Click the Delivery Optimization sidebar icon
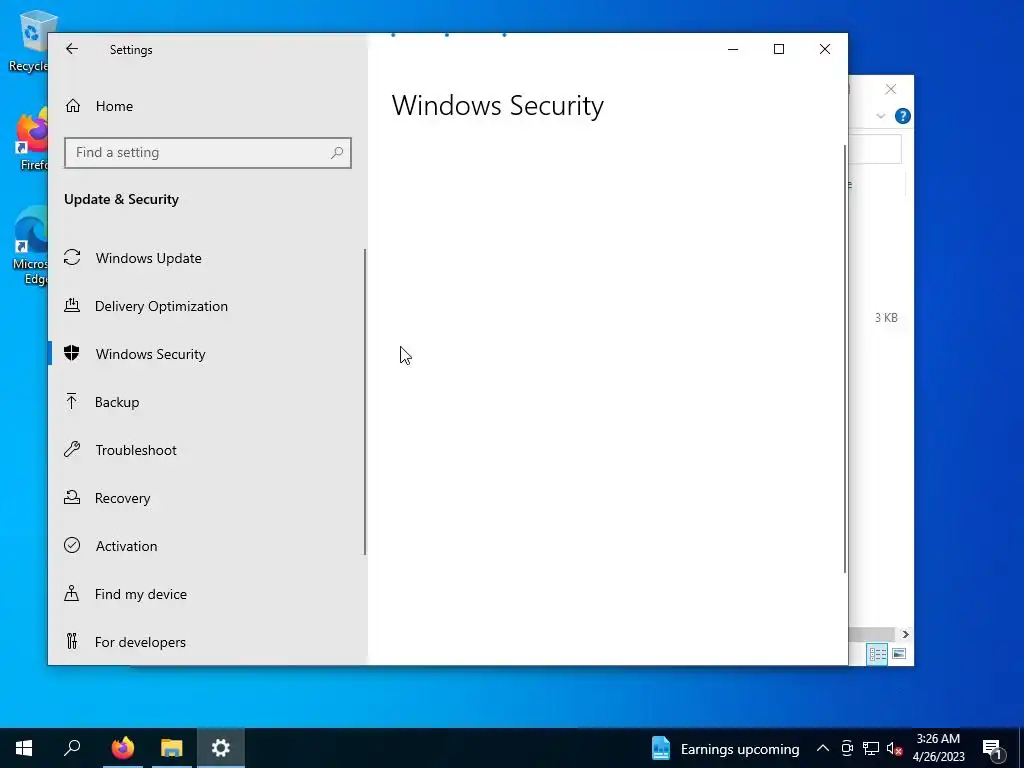 pos(72,305)
